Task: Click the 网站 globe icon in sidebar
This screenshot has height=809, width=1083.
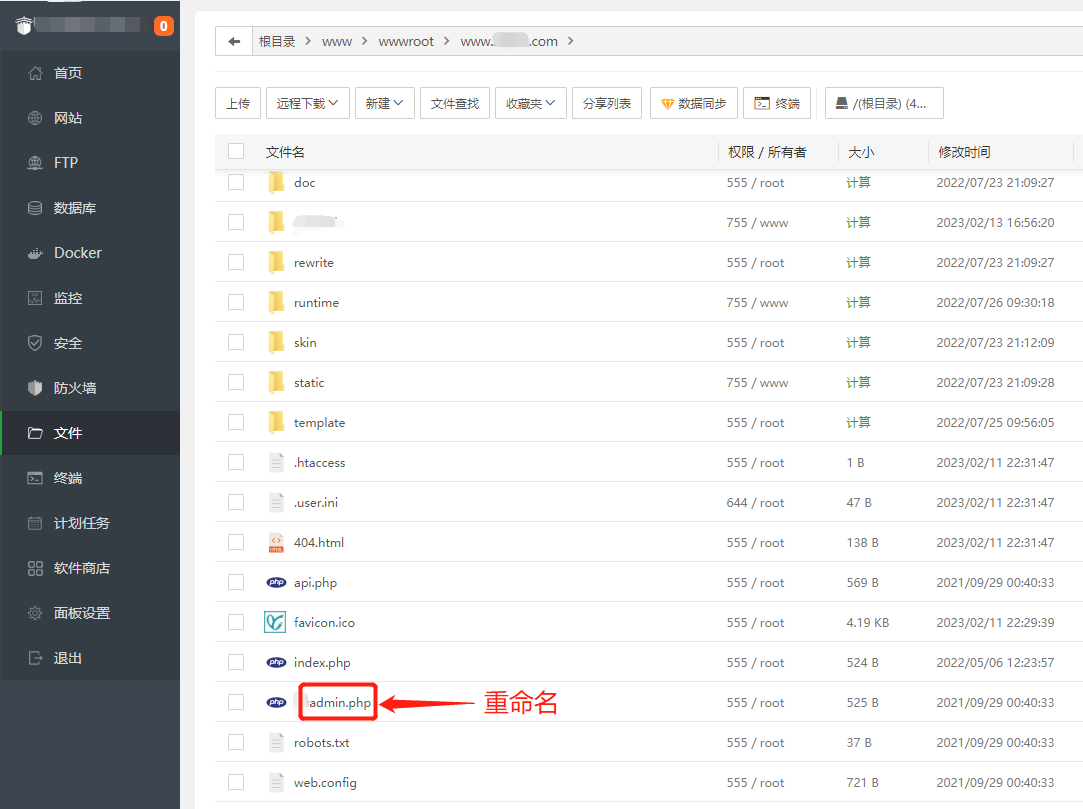Action: pyautogui.click(x=35, y=118)
